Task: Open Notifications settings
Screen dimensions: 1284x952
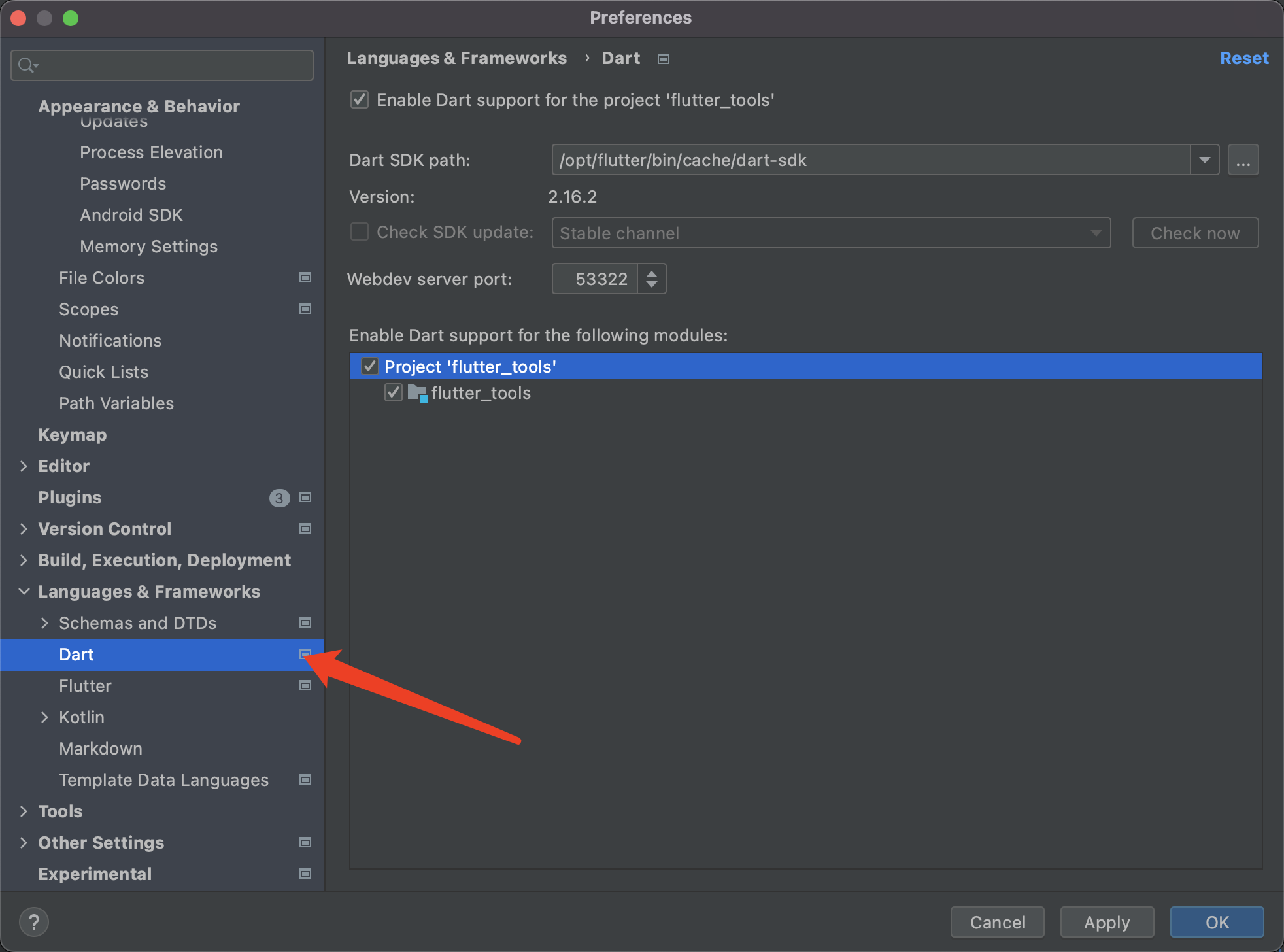Action: coord(110,341)
